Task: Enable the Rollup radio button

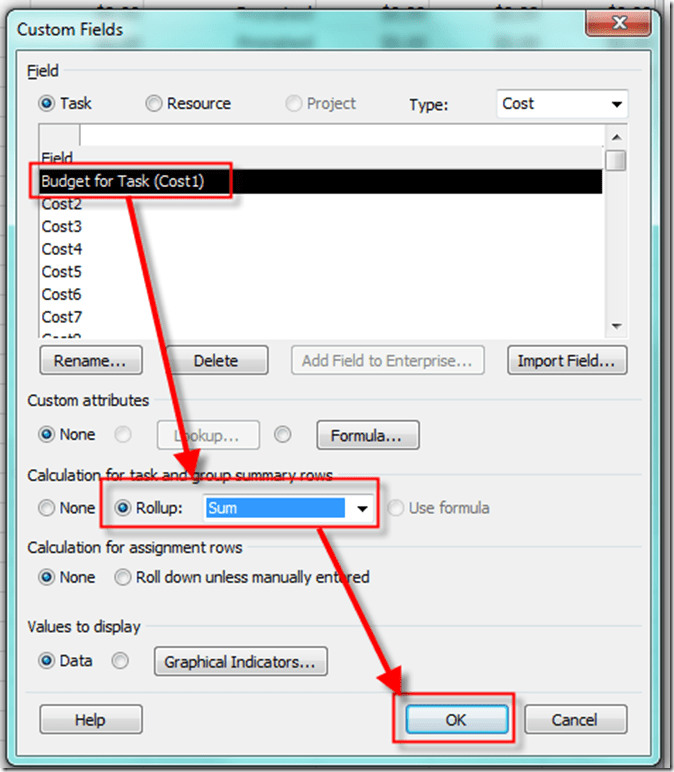Action: coord(125,508)
